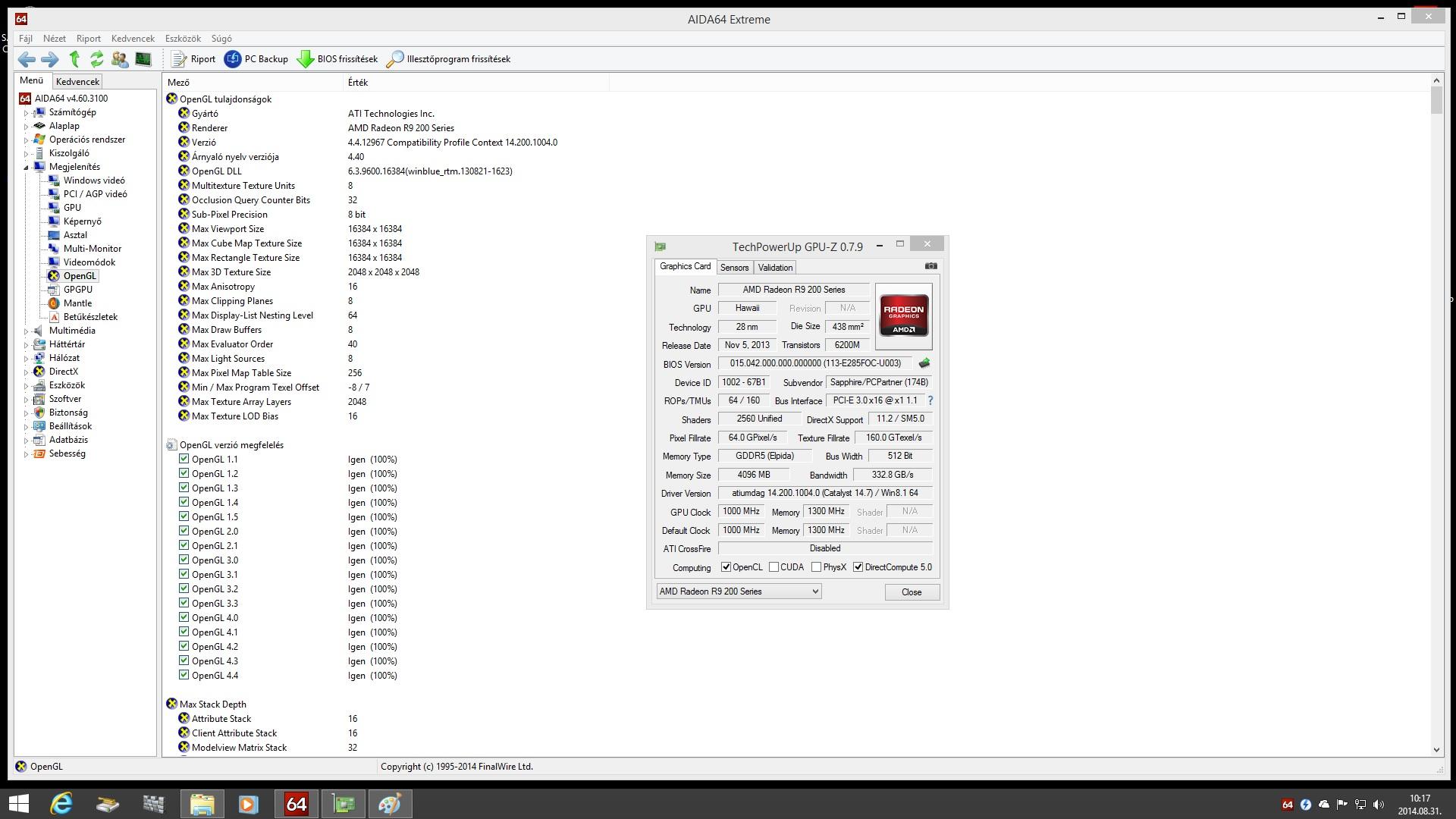The height and width of the screenshot is (819, 1456).
Task: Open Illesztőprogram frissítések from the toolbar
Action: (x=448, y=59)
